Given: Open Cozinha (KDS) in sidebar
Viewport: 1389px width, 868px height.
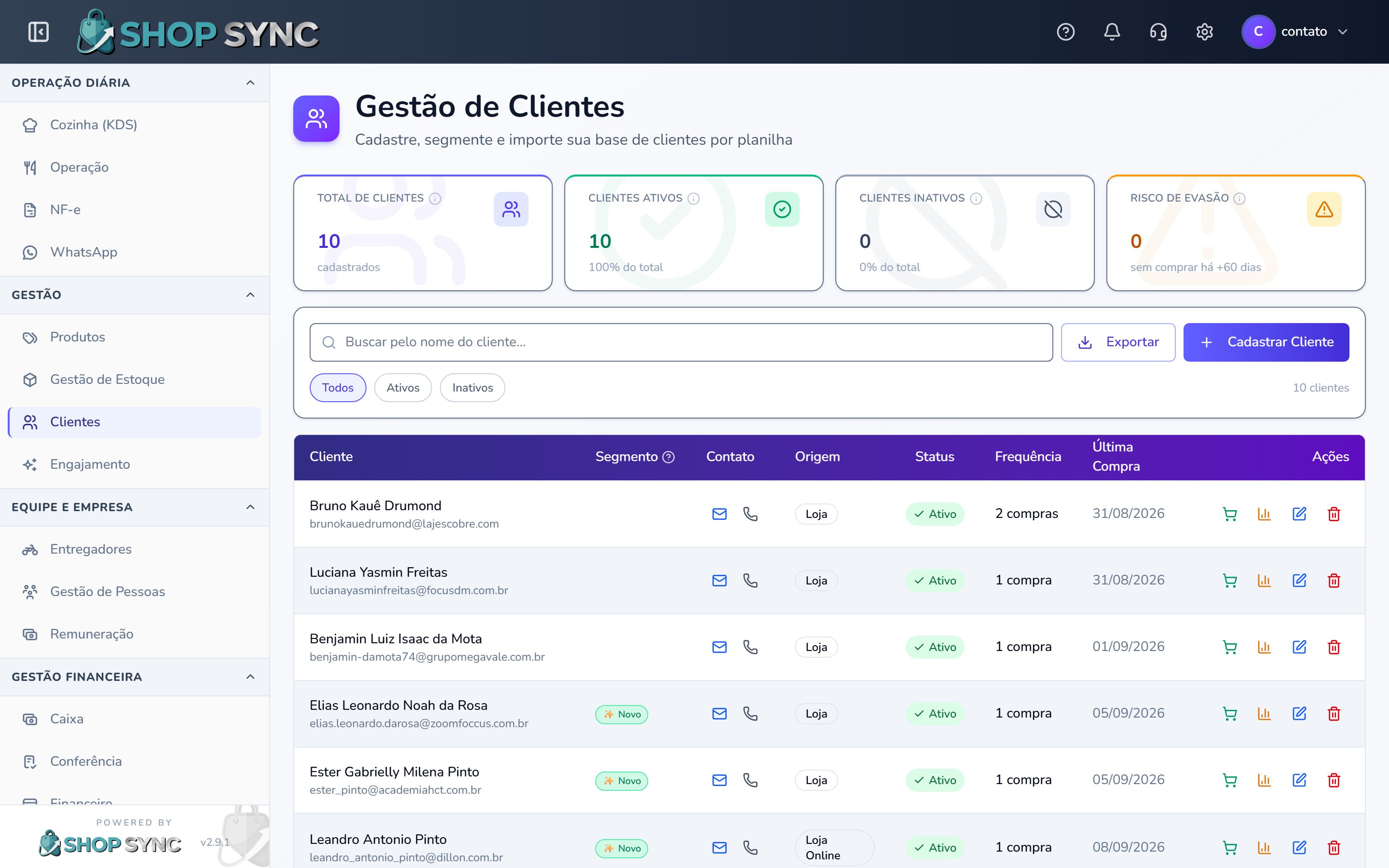Looking at the screenshot, I should 135,125.
